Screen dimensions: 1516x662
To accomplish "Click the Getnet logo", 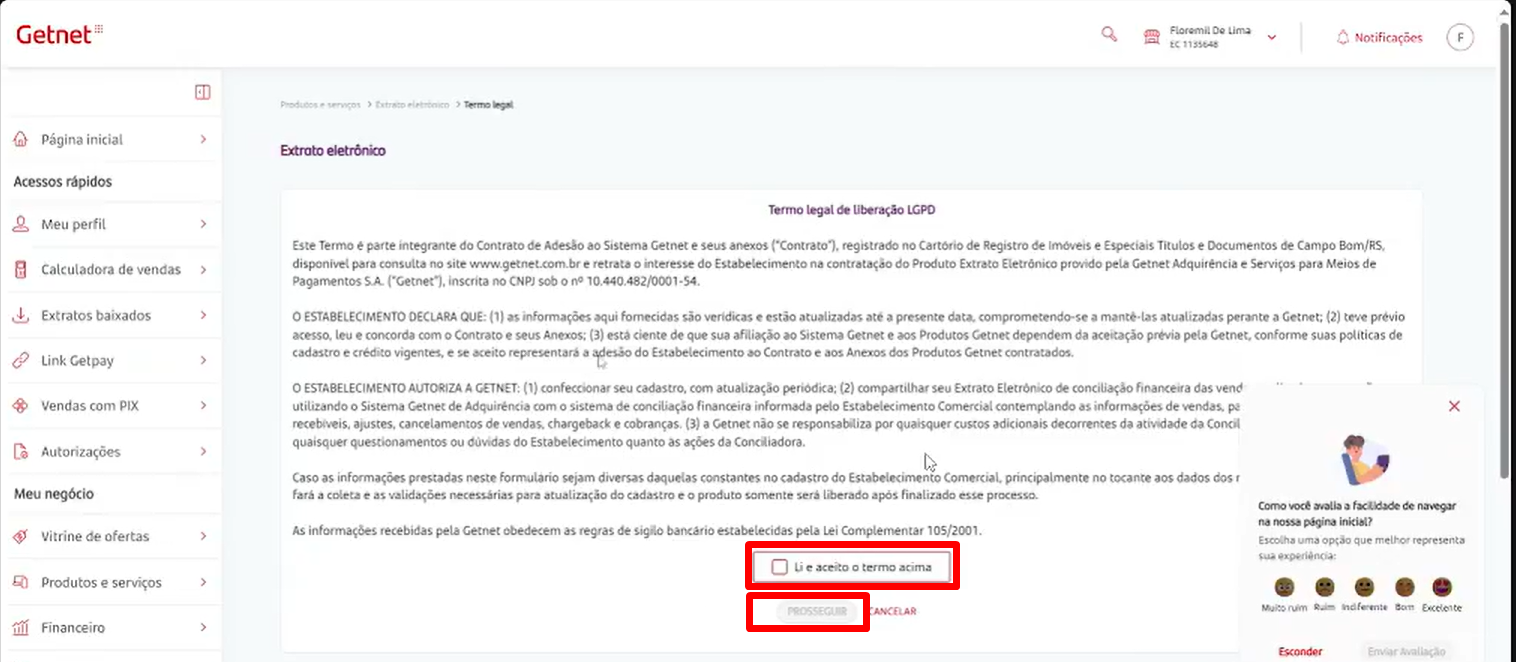I will pos(59,34).
